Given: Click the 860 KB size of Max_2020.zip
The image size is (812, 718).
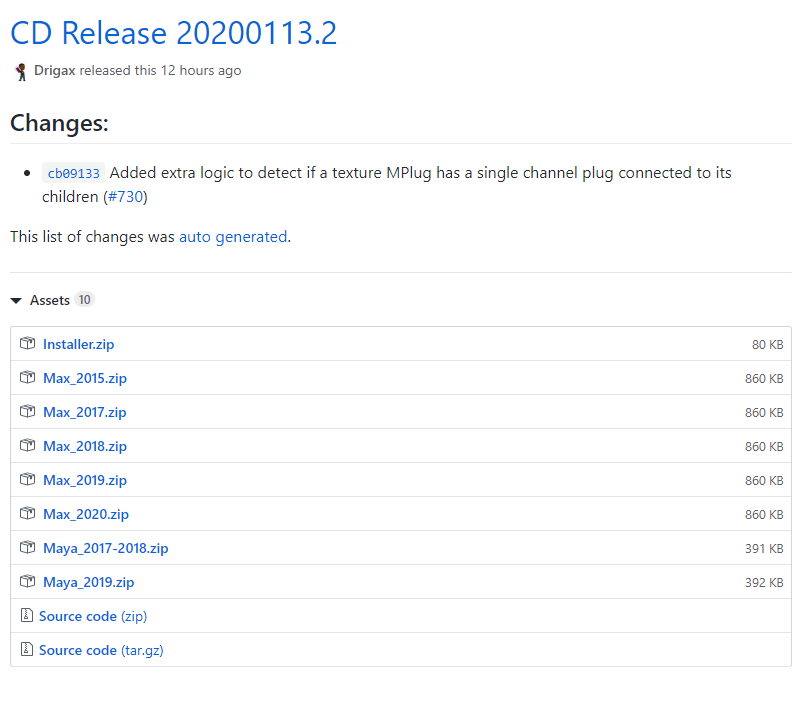Looking at the screenshot, I should pyautogui.click(x=764, y=515).
